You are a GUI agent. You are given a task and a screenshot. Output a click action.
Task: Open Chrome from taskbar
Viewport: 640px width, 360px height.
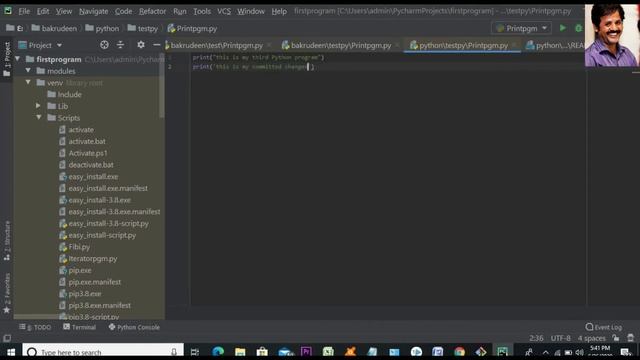tap(460, 351)
